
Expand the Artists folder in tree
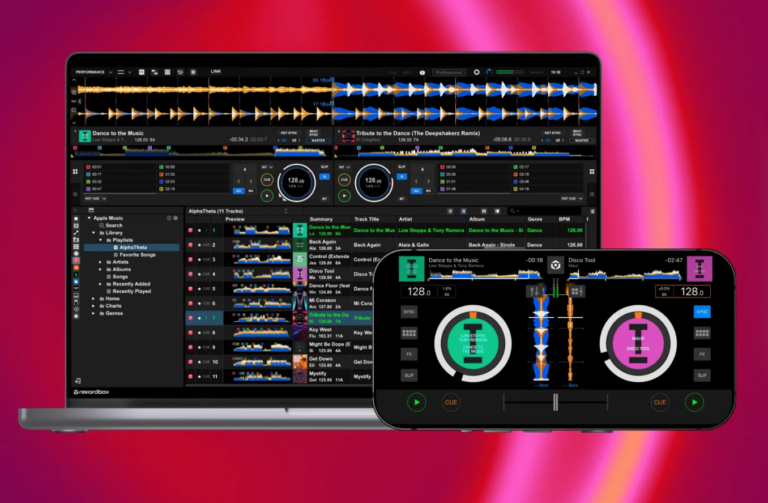click(100, 262)
